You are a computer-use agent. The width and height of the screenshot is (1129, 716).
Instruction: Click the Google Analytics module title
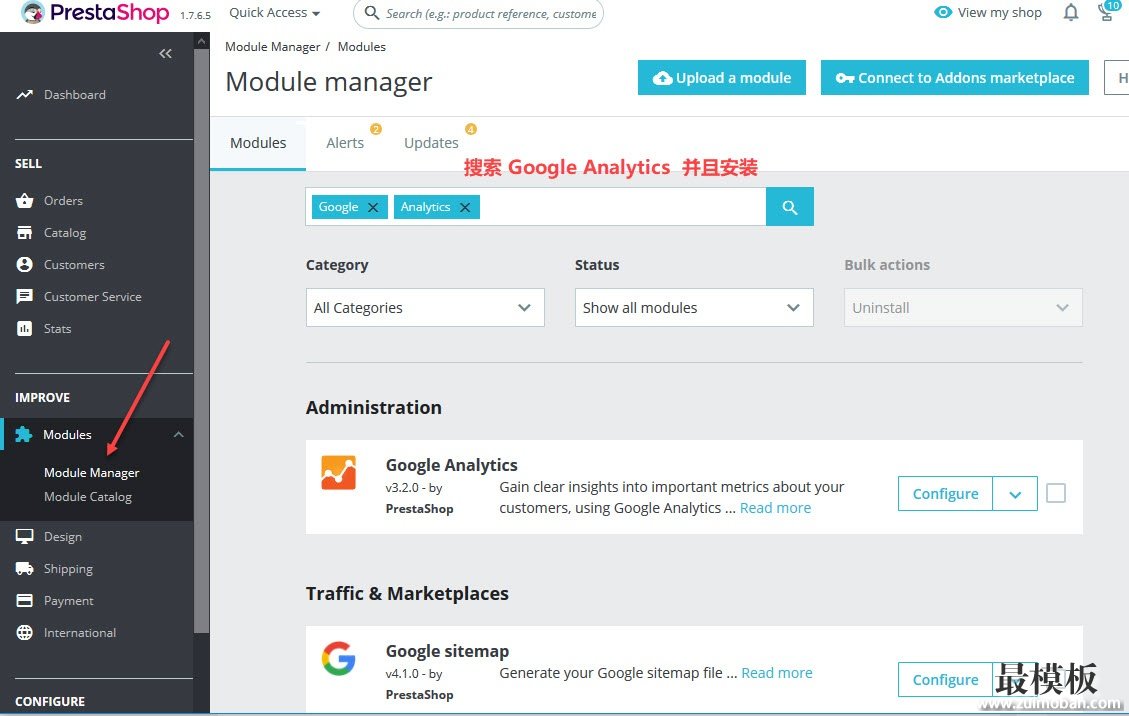(x=451, y=465)
